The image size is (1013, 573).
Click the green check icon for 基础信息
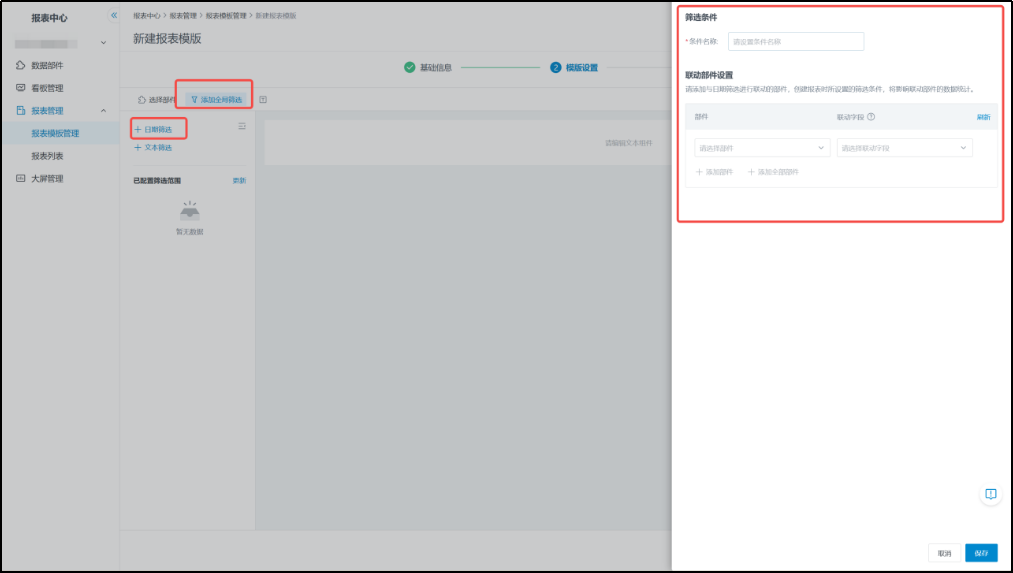point(410,67)
